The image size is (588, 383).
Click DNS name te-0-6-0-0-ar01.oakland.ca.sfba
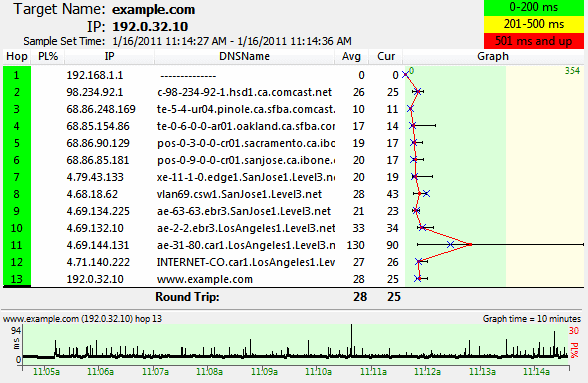246,126
